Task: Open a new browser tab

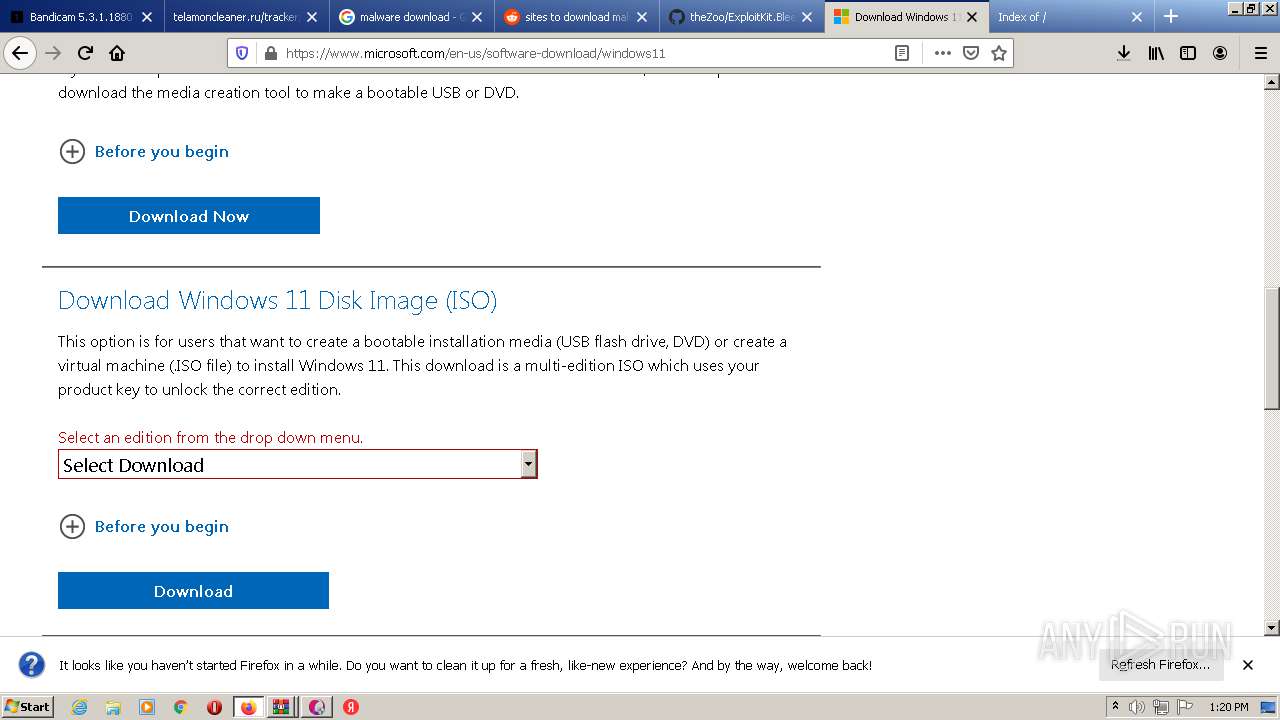Action: [1171, 16]
